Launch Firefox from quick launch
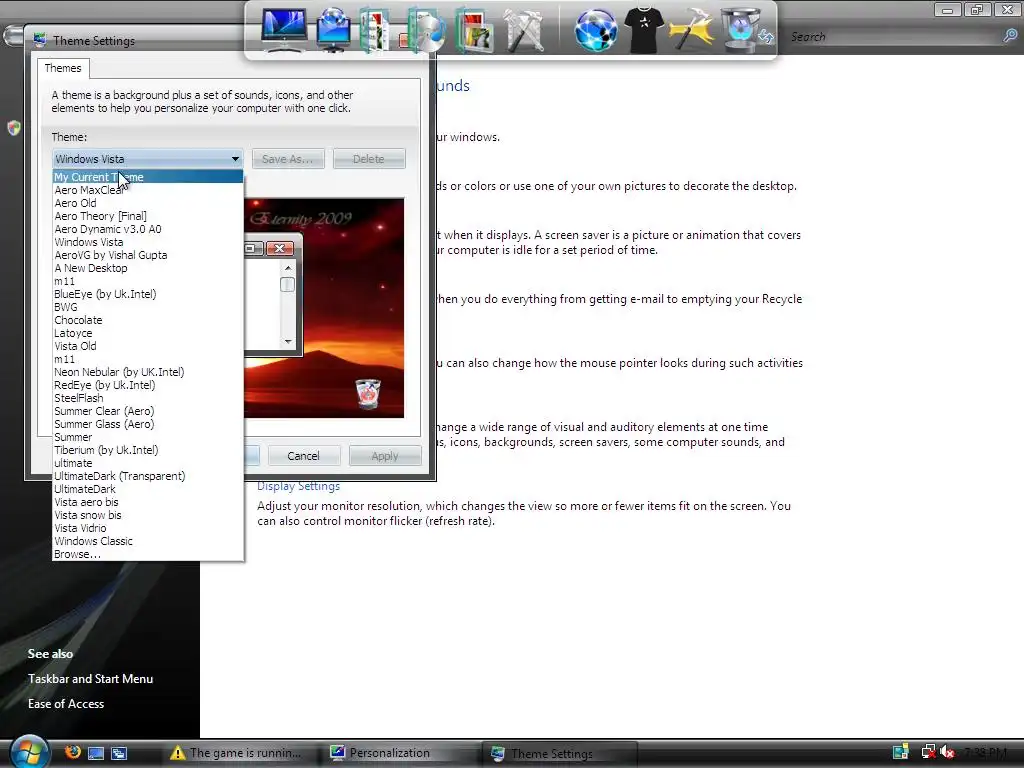This screenshot has height=768, width=1024. pos(72,752)
